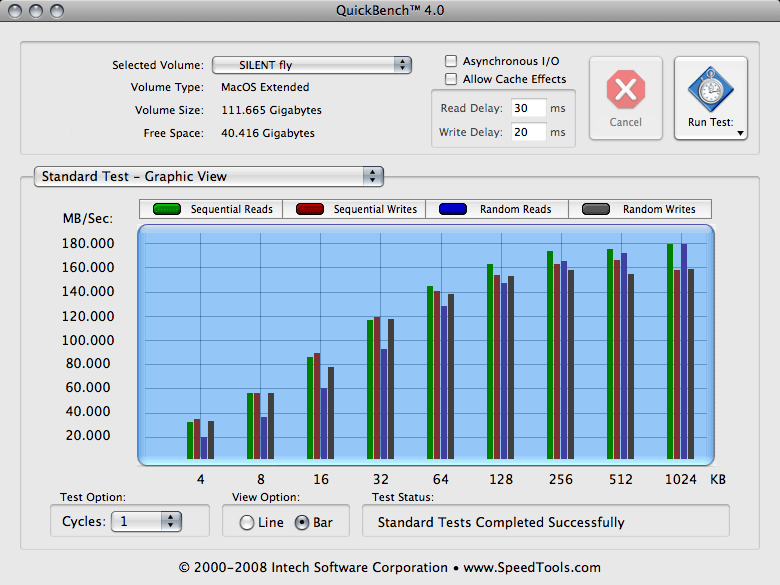Screen dimensions: 780x585
Task: Click the 1024 KB sequential reads bar
Action: point(671,353)
